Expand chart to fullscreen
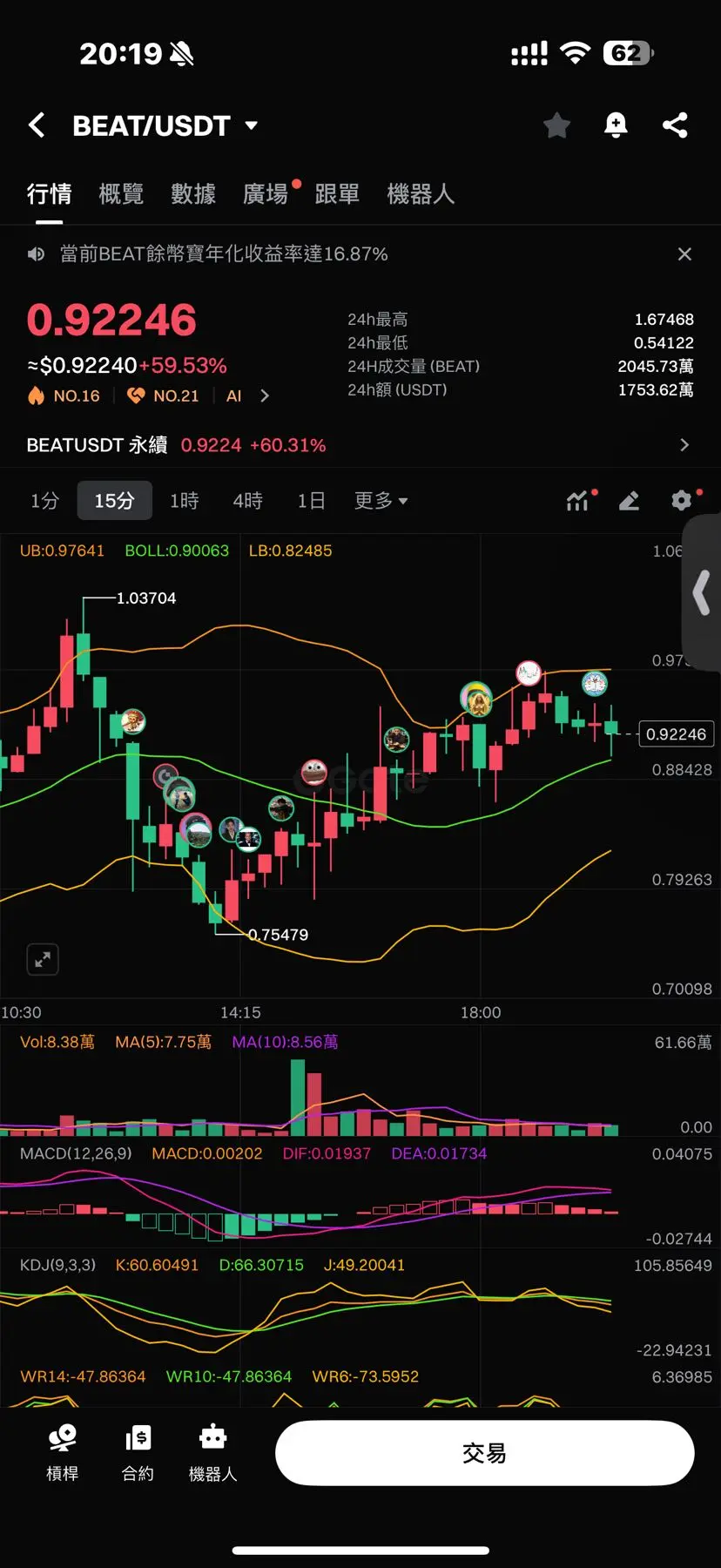This screenshot has height=1568, width=721. click(43, 960)
